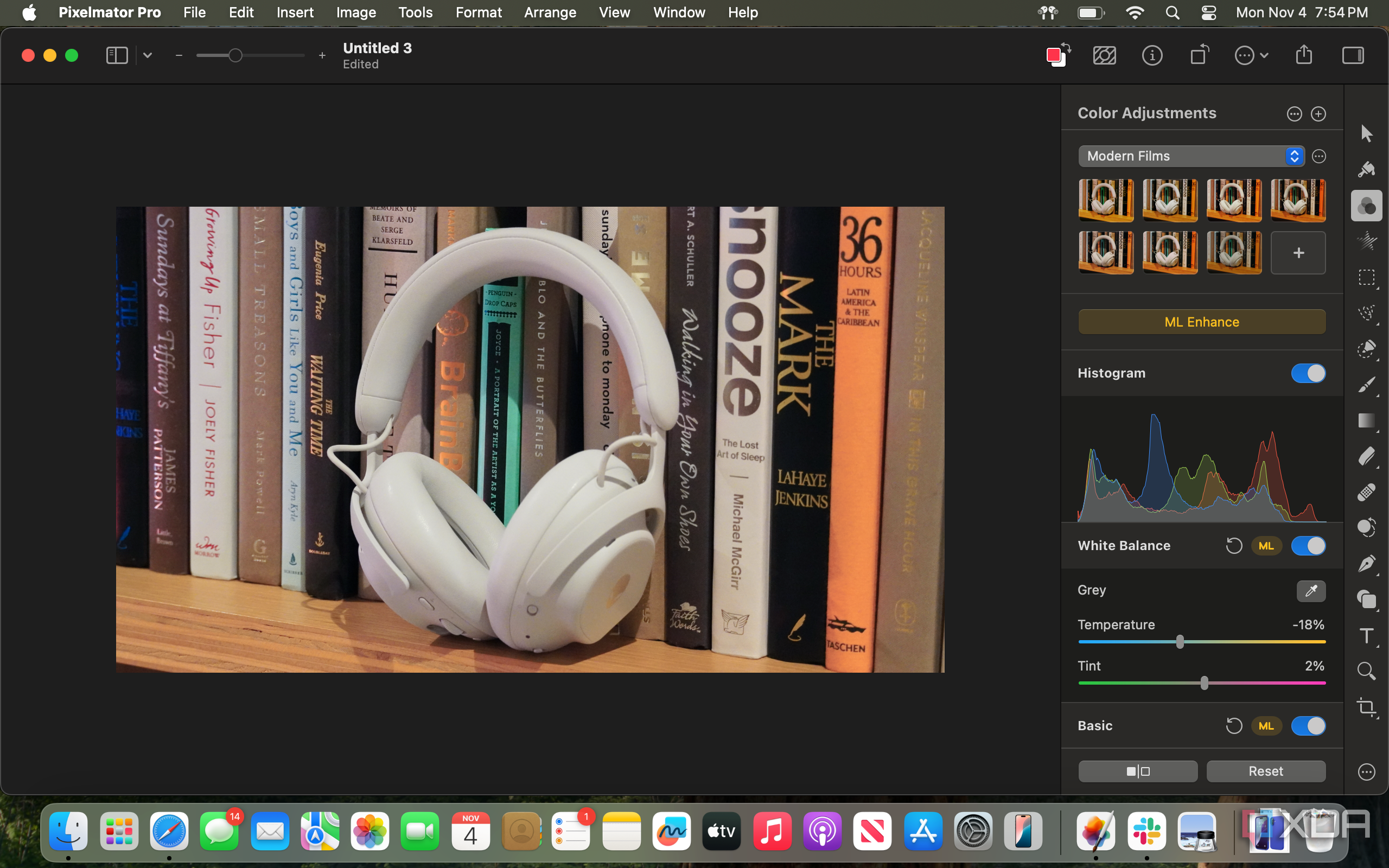This screenshot has height=868, width=1389.
Task: Turn off the Basic adjustment
Action: pos(1310,726)
